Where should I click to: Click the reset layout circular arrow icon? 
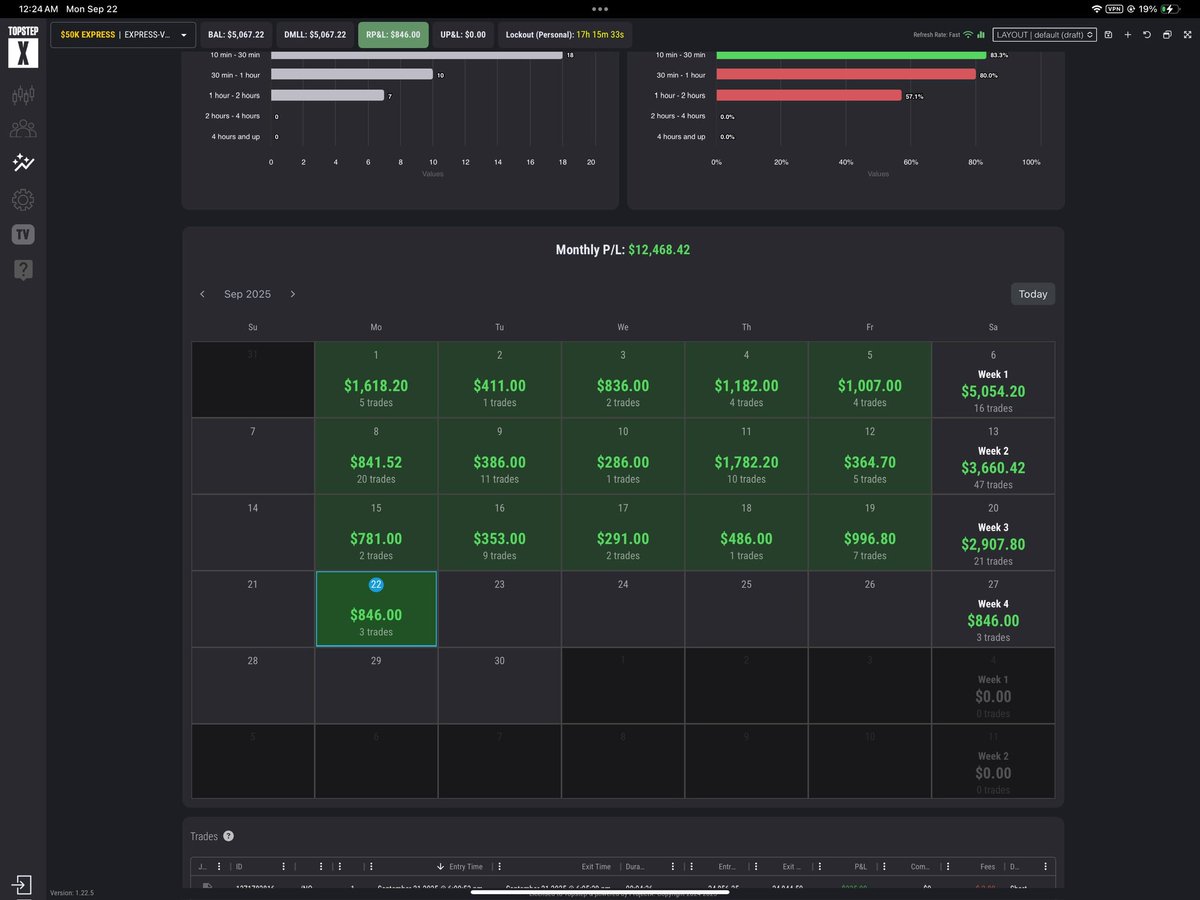(x=1146, y=35)
